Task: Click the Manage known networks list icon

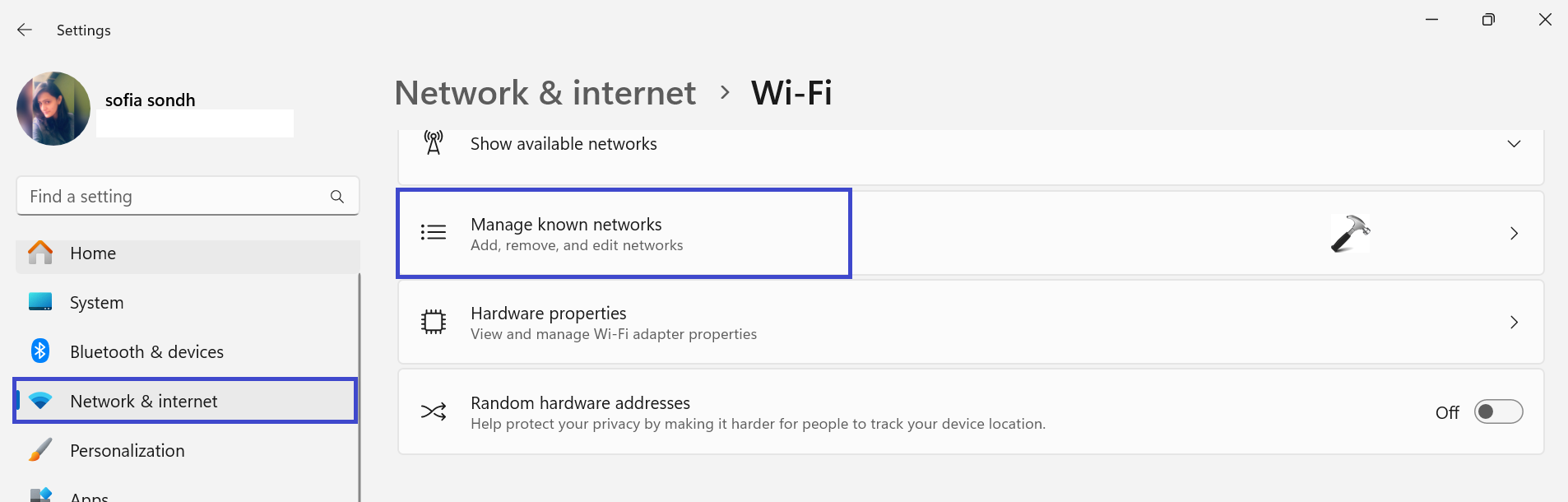Action: click(434, 233)
